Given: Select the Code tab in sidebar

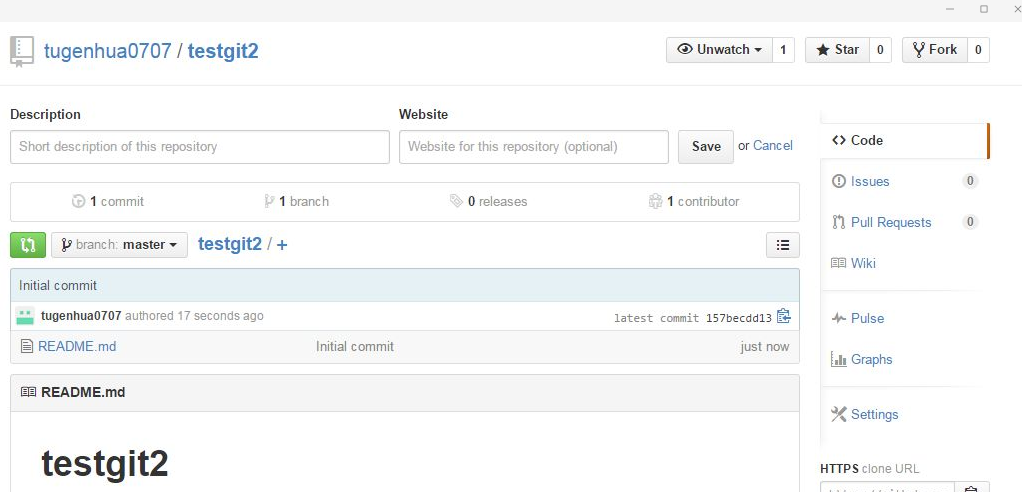Looking at the screenshot, I should [905, 140].
